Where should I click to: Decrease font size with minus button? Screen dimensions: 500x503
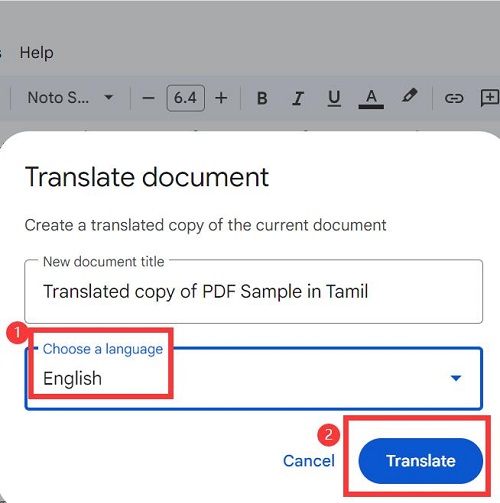click(148, 98)
